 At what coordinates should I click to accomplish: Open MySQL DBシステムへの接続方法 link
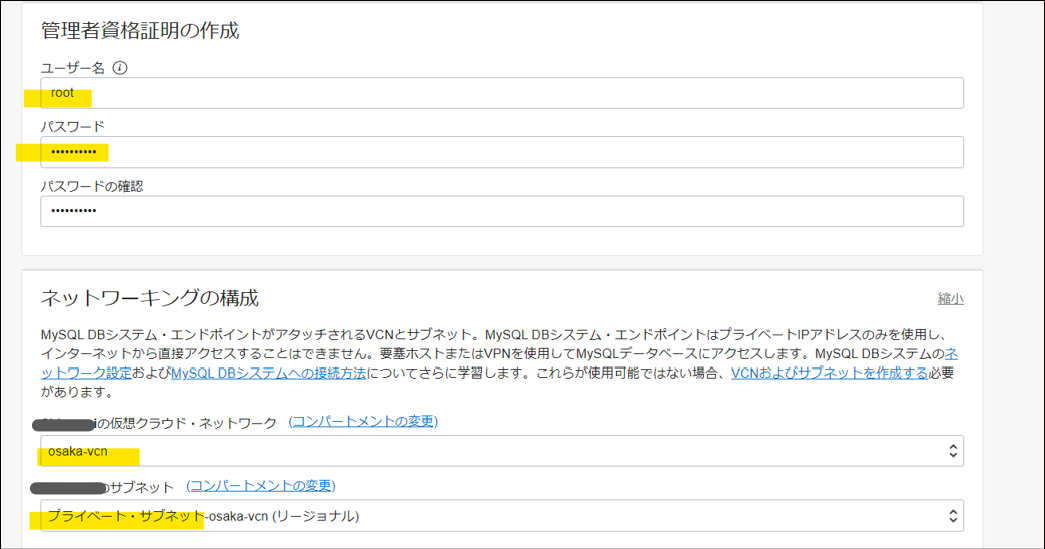click(269, 373)
